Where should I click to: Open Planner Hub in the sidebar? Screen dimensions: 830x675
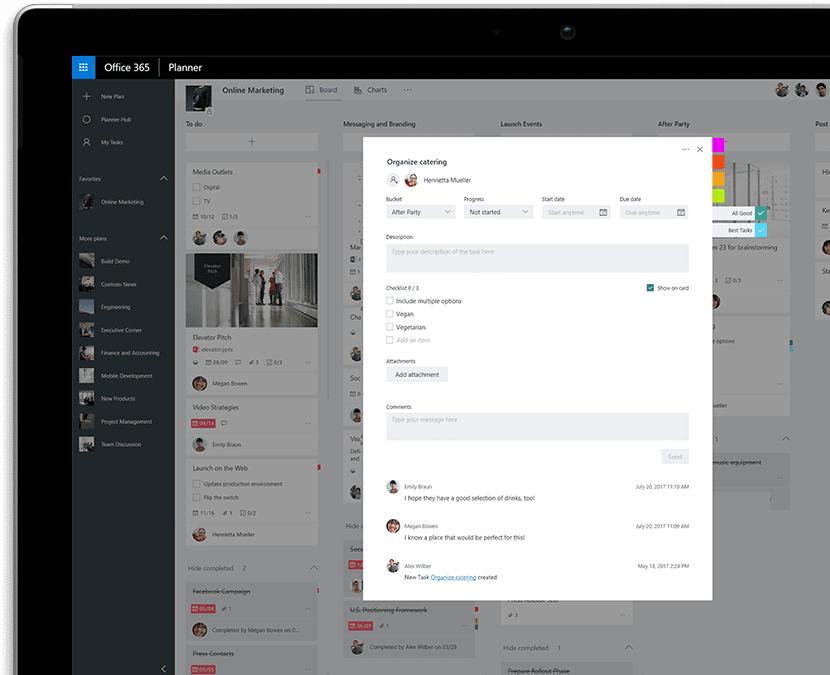click(x=116, y=120)
